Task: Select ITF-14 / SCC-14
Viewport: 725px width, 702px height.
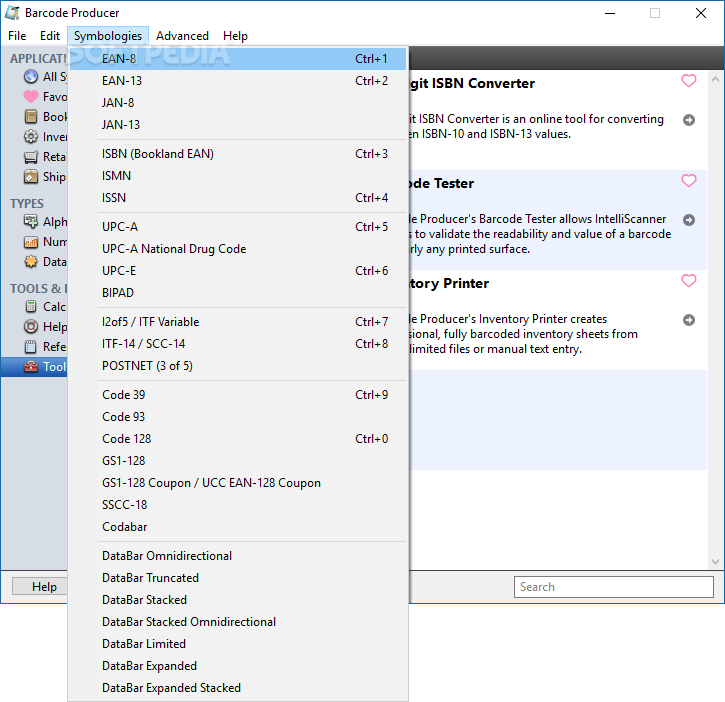Action: [238, 344]
